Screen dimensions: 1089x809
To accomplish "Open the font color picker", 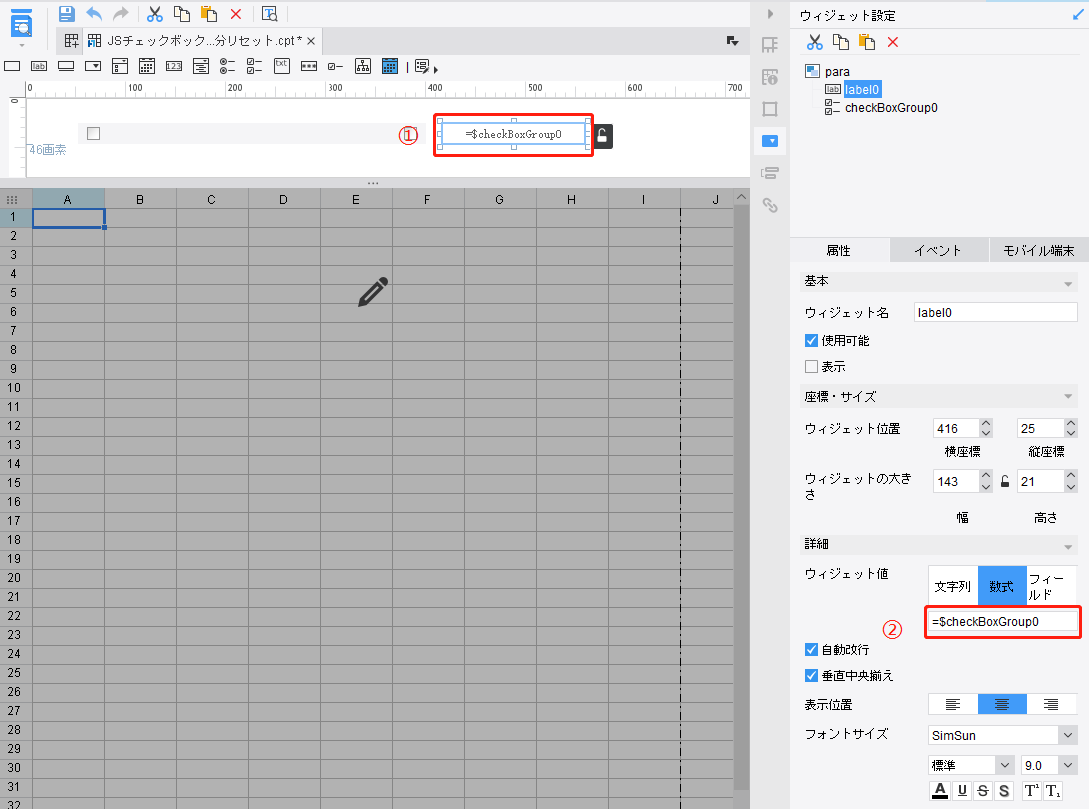I will [939, 790].
